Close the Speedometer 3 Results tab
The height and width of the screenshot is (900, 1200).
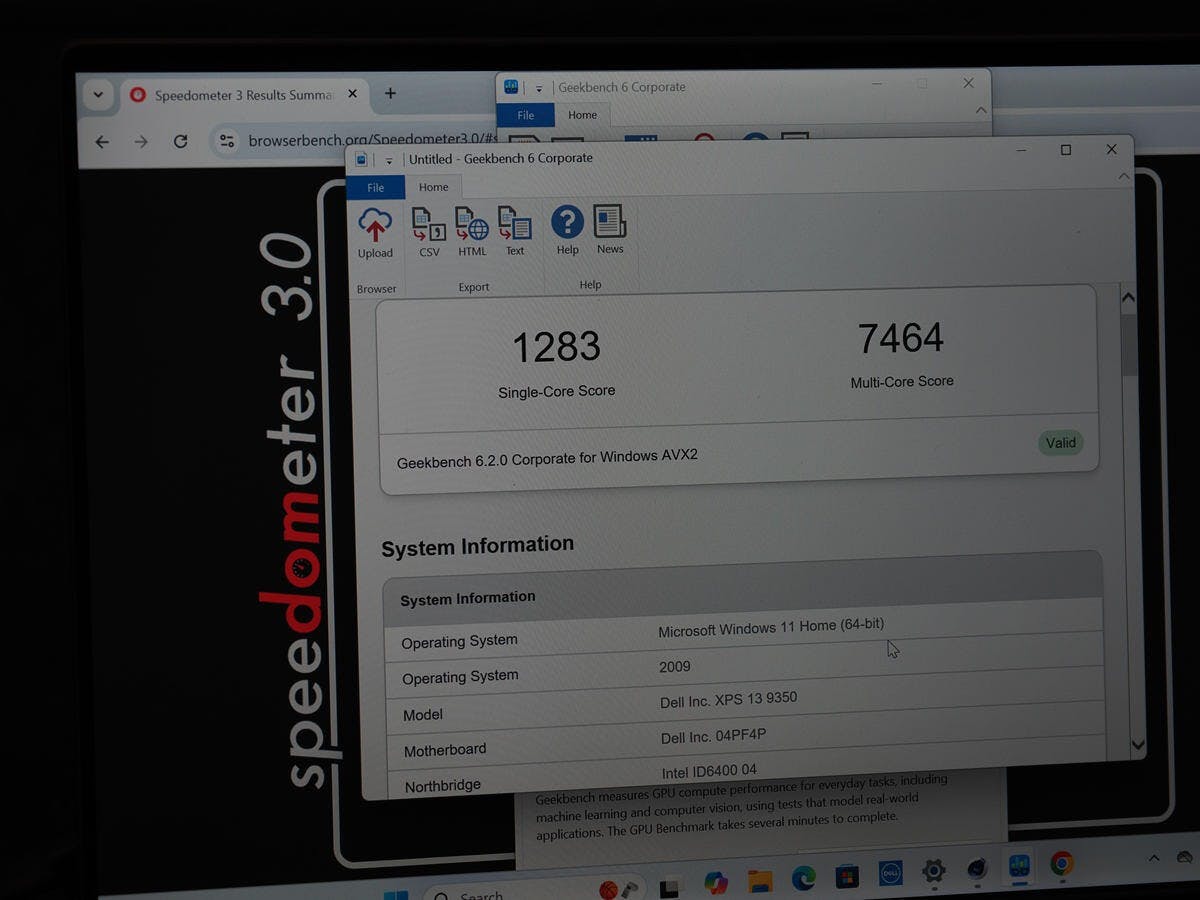coord(352,94)
